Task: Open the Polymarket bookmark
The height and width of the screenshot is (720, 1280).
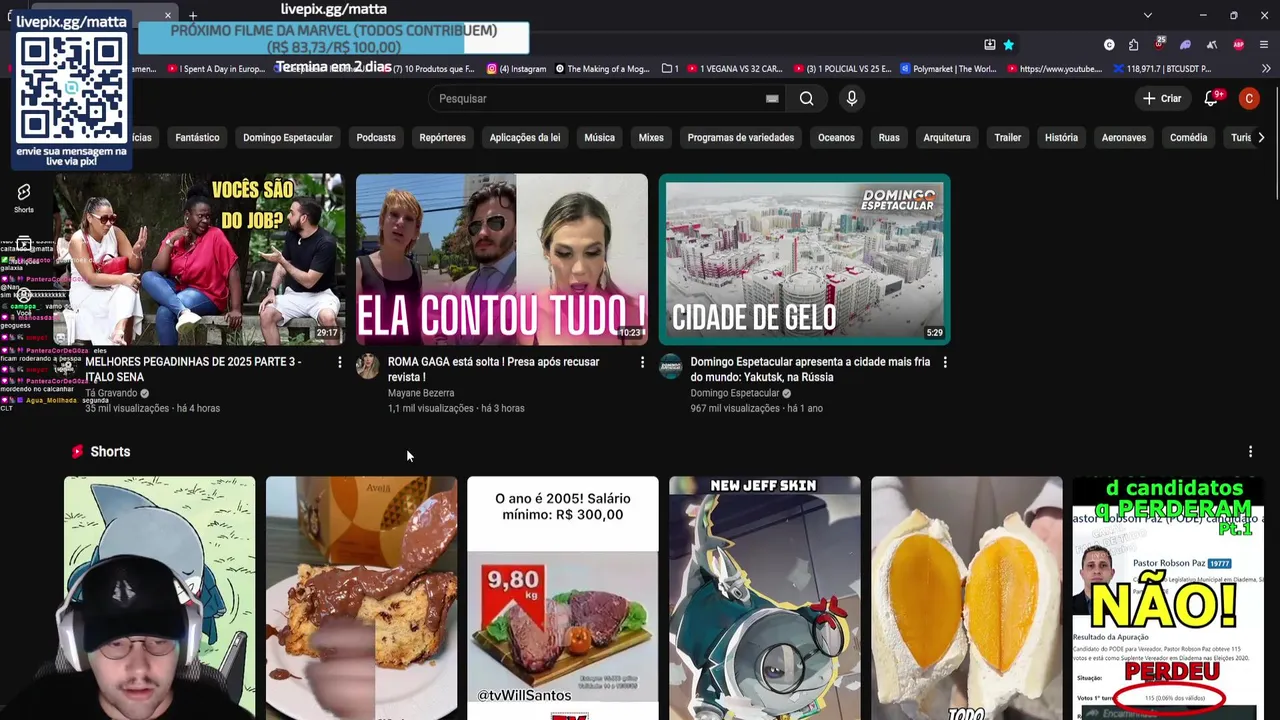Action: click(949, 69)
